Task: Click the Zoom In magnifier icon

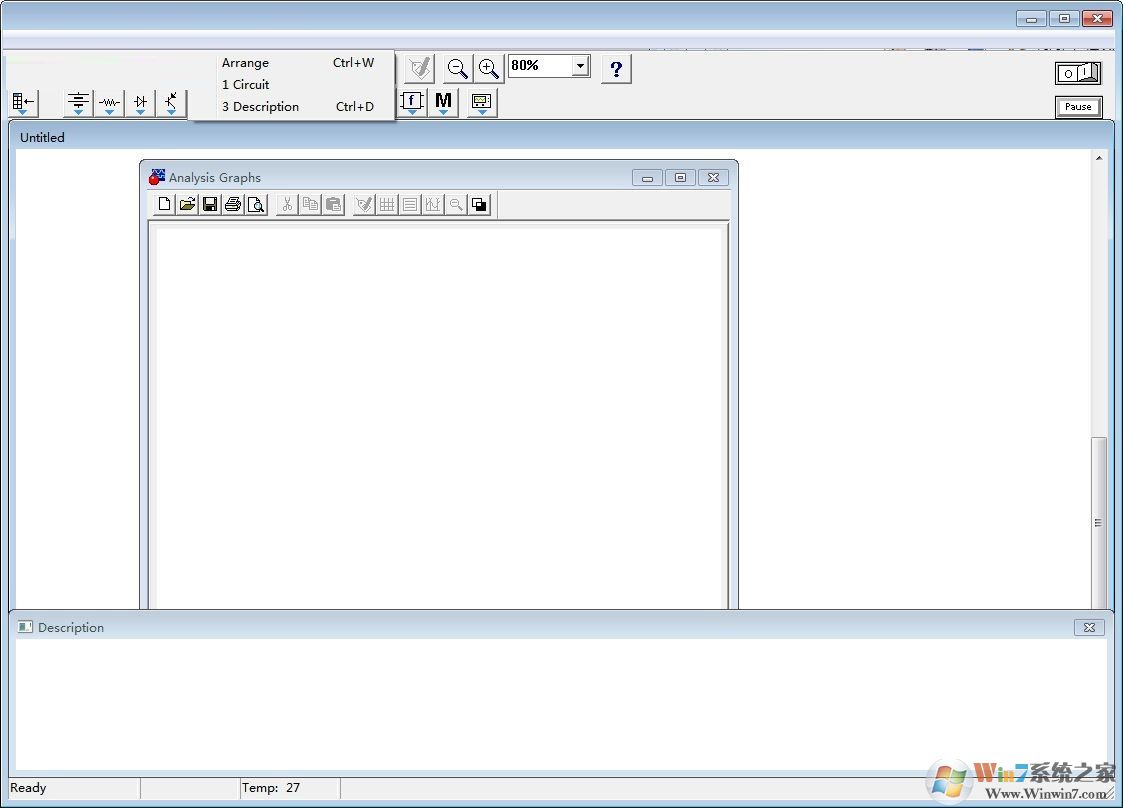Action: (x=489, y=68)
